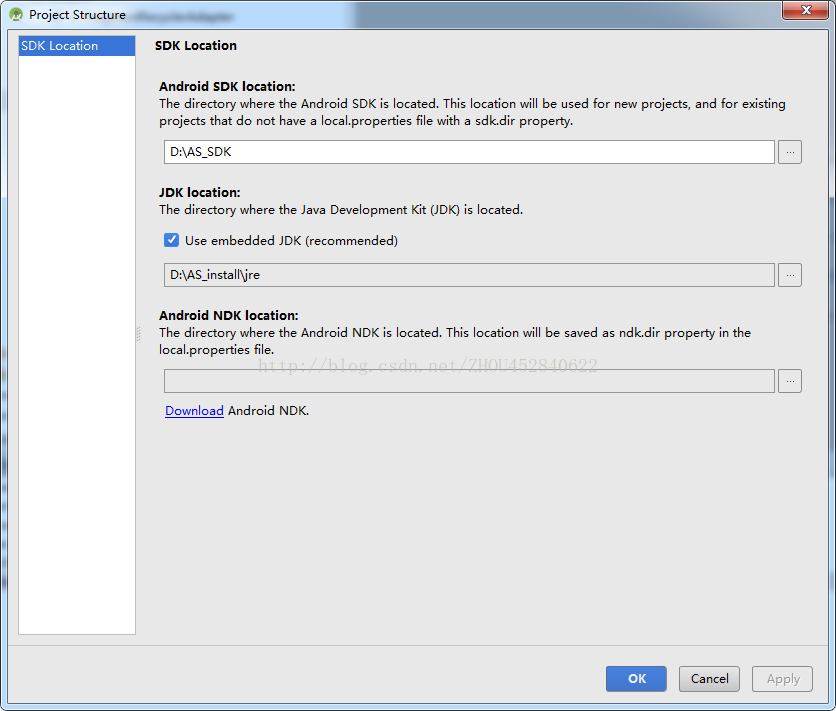836x711 pixels.
Task: Click the 'Use embedded JDK (recommended)' label
Action: (x=291, y=241)
